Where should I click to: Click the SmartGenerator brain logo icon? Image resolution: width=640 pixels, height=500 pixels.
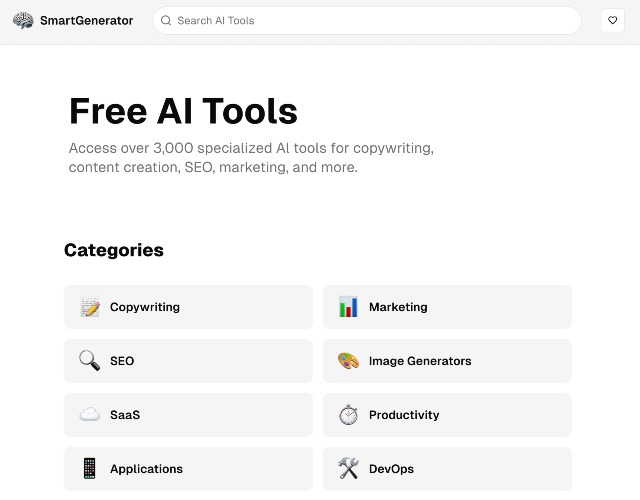coord(23,20)
